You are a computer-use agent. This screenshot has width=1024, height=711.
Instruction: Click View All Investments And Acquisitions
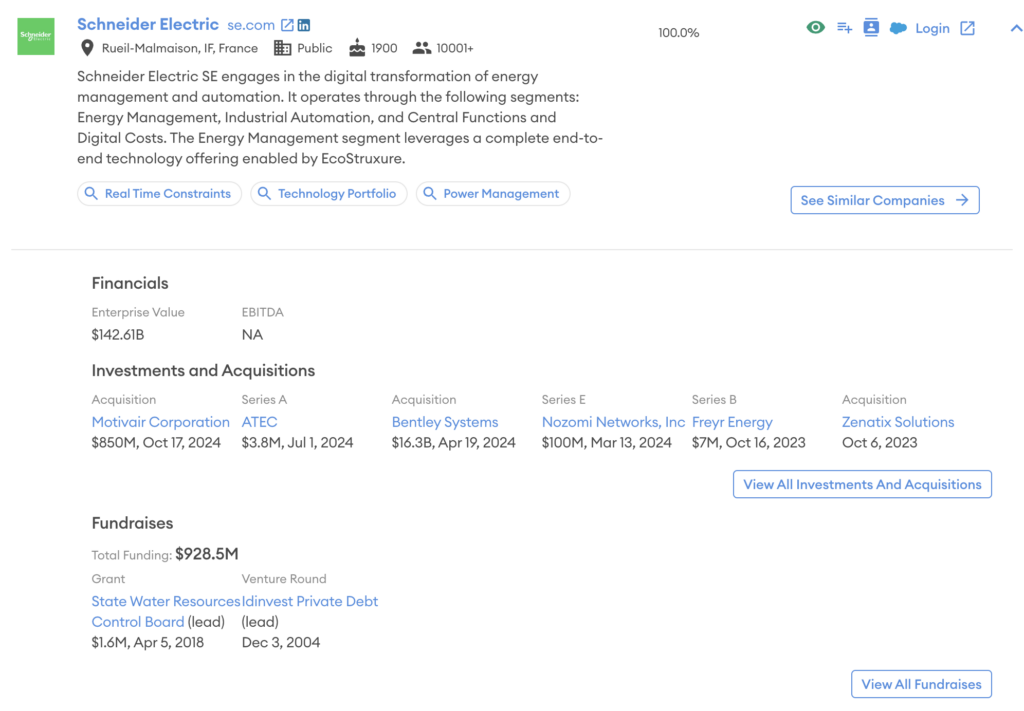862,484
